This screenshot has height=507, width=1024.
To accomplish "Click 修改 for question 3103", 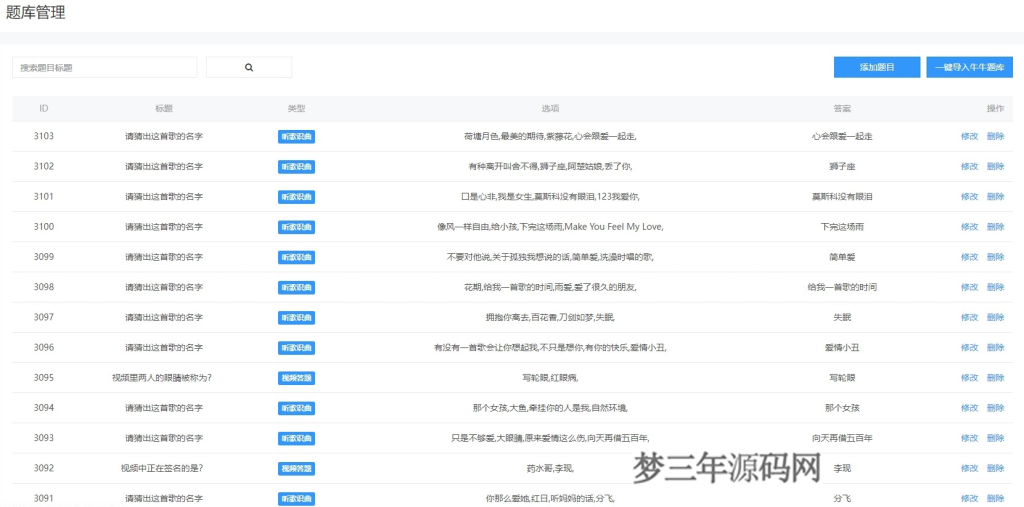I will coord(969,137).
